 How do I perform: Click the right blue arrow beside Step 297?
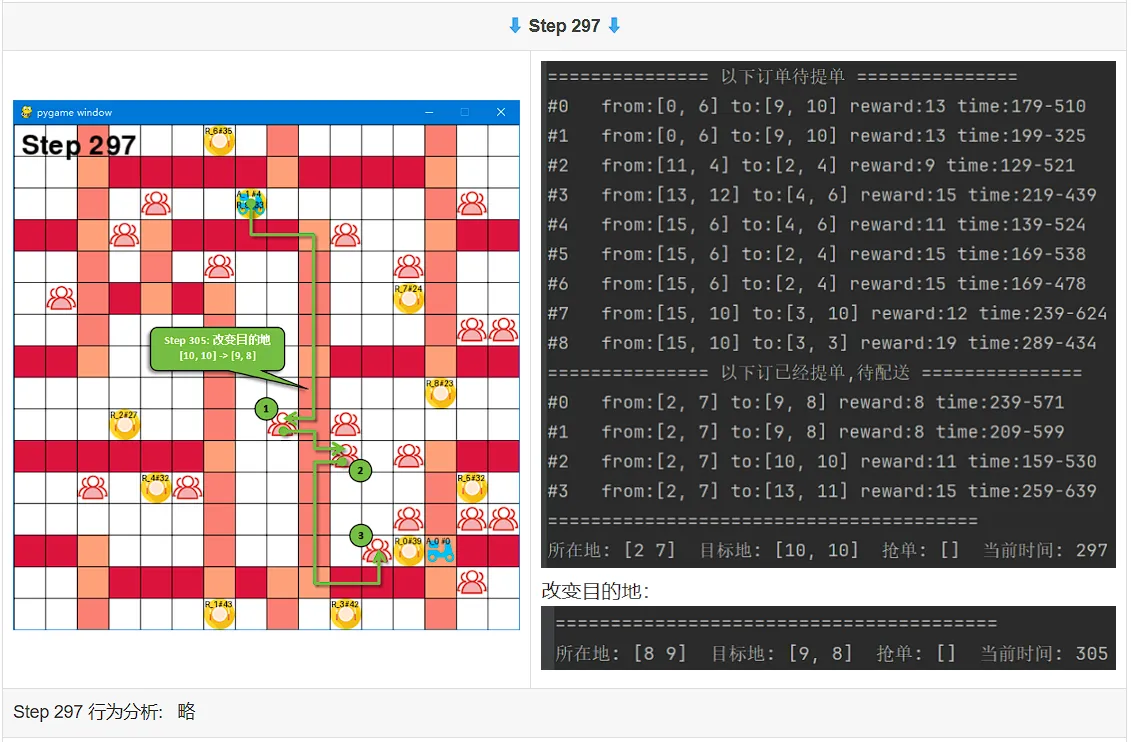(x=614, y=26)
